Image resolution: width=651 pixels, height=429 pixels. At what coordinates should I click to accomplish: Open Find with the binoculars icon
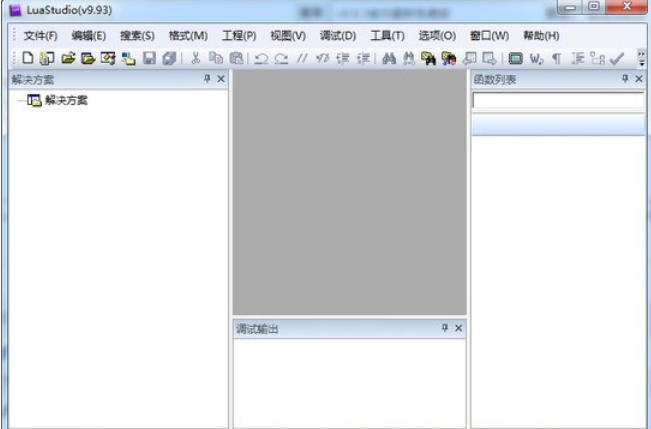click(389, 58)
